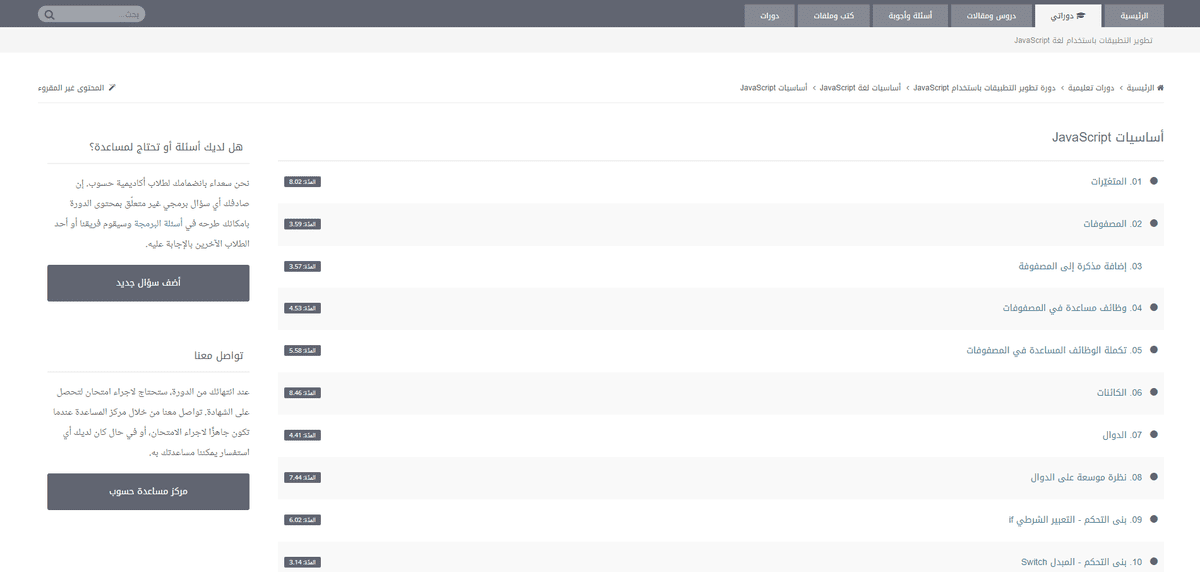1200x572 pixels.
Task: Click the home icon in breadcrumb
Action: (x=1159, y=88)
